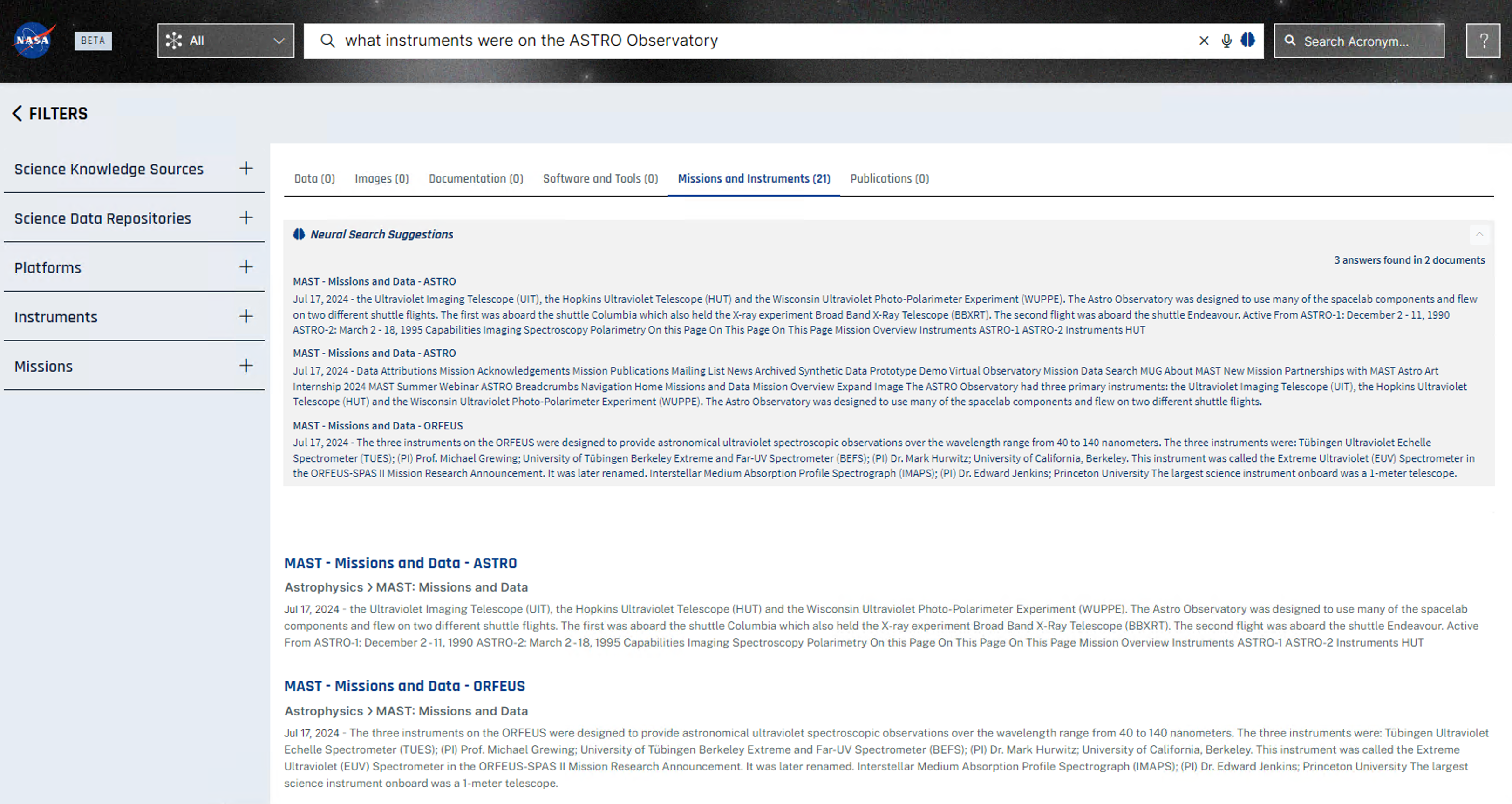Open MAST Missions and Data ORFEUS result
The image size is (1512, 804).
(404, 686)
